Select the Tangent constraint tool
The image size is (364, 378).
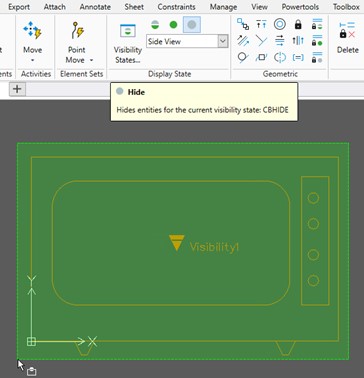pos(243,57)
